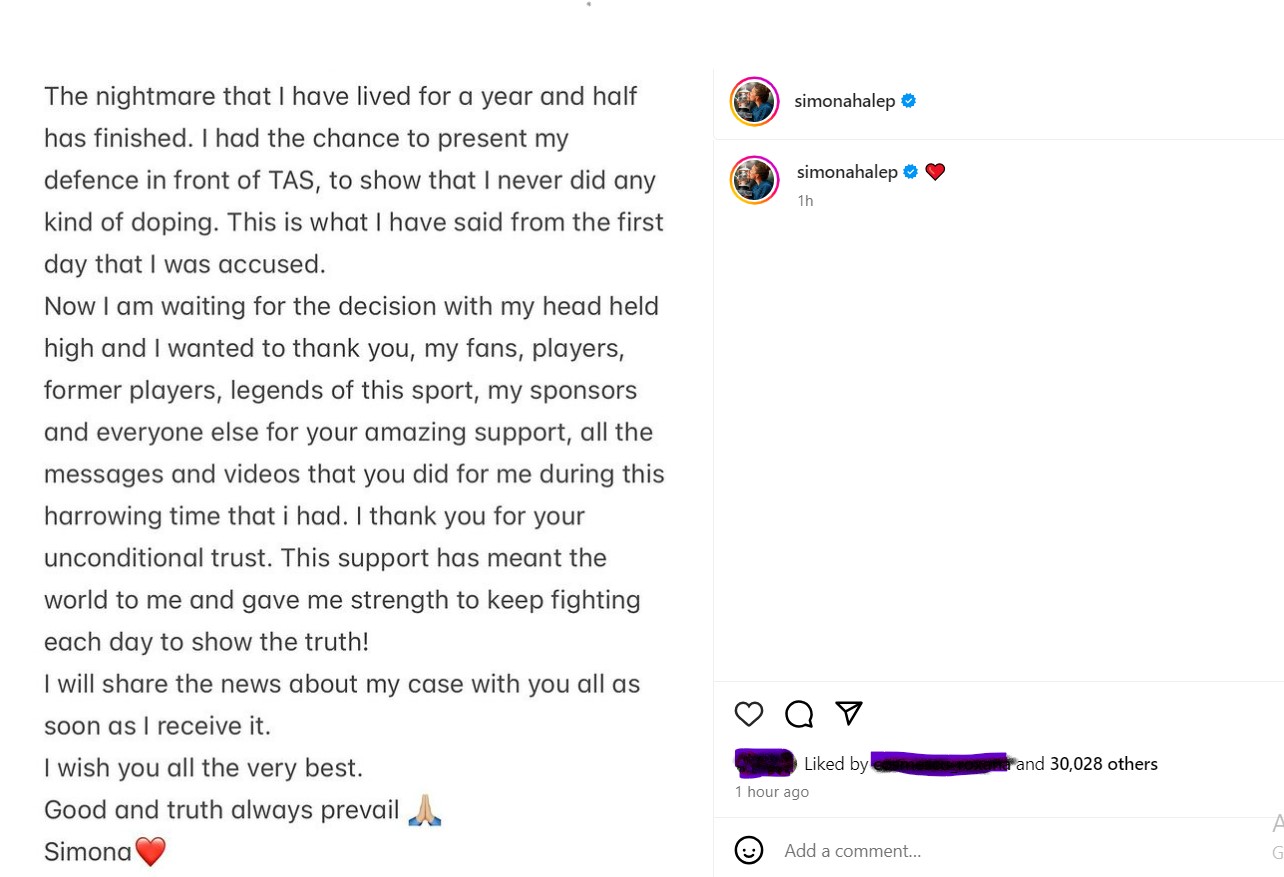Click the praying hands emoji in the post image

pyautogui.click(x=425, y=810)
